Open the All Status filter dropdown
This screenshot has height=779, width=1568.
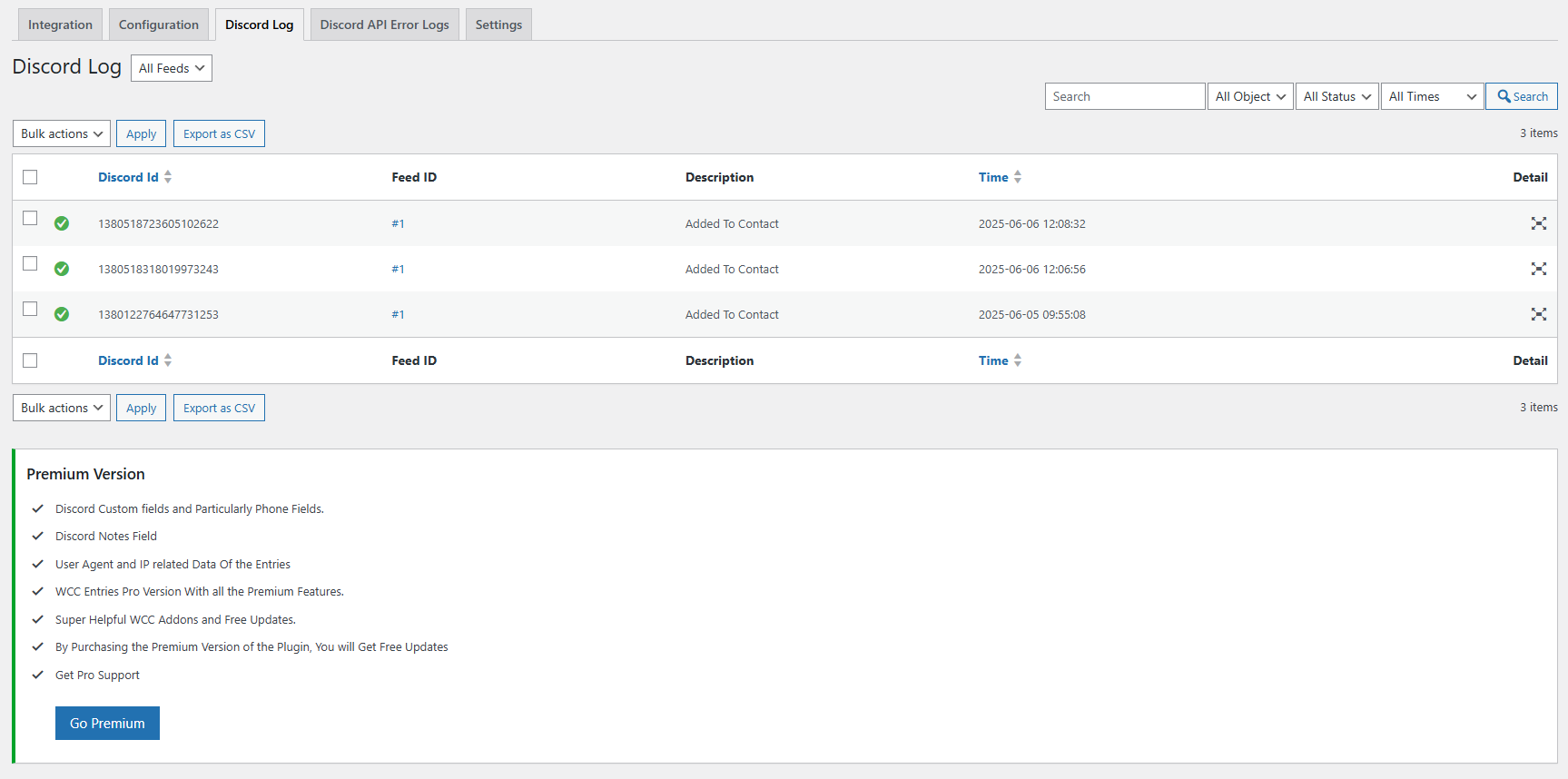tap(1337, 96)
